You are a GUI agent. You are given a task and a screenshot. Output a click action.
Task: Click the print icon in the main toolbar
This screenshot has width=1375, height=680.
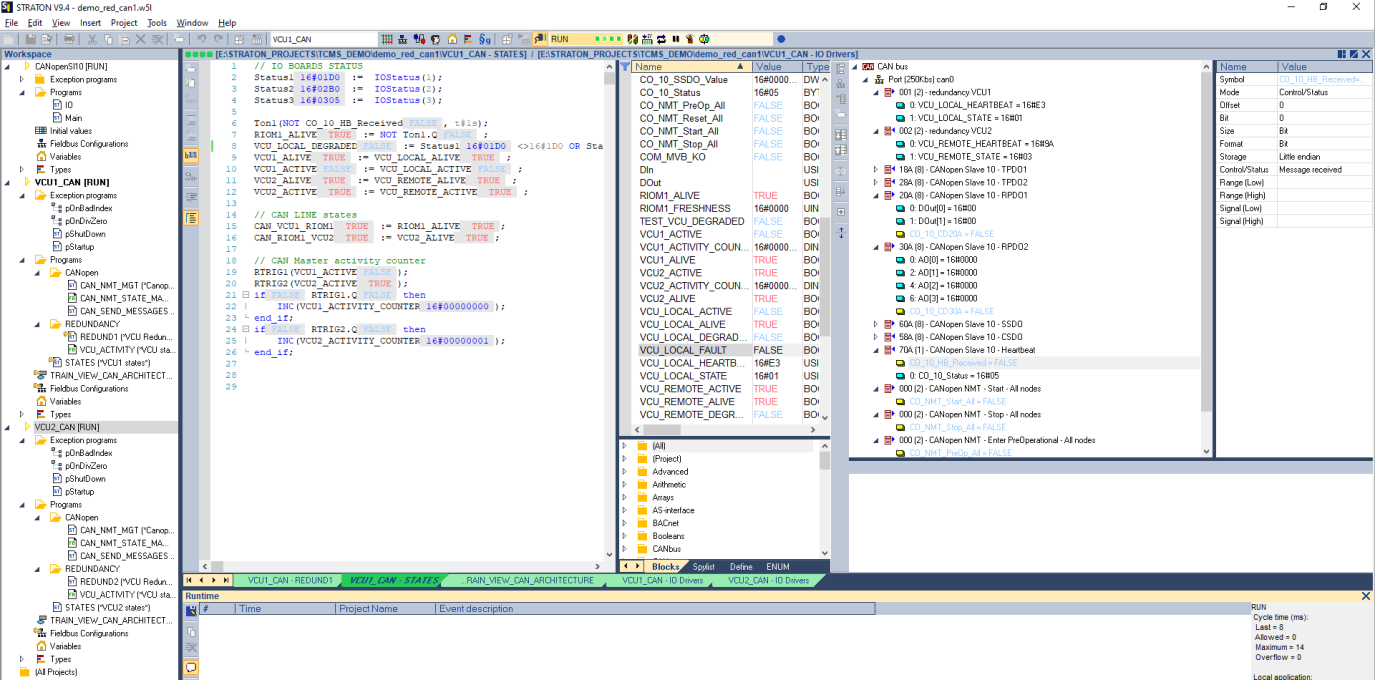click(x=69, y=39)
